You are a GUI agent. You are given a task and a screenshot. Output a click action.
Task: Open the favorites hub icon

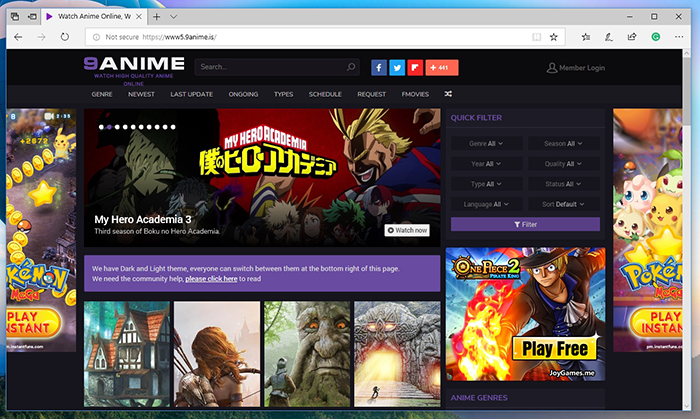586,37
